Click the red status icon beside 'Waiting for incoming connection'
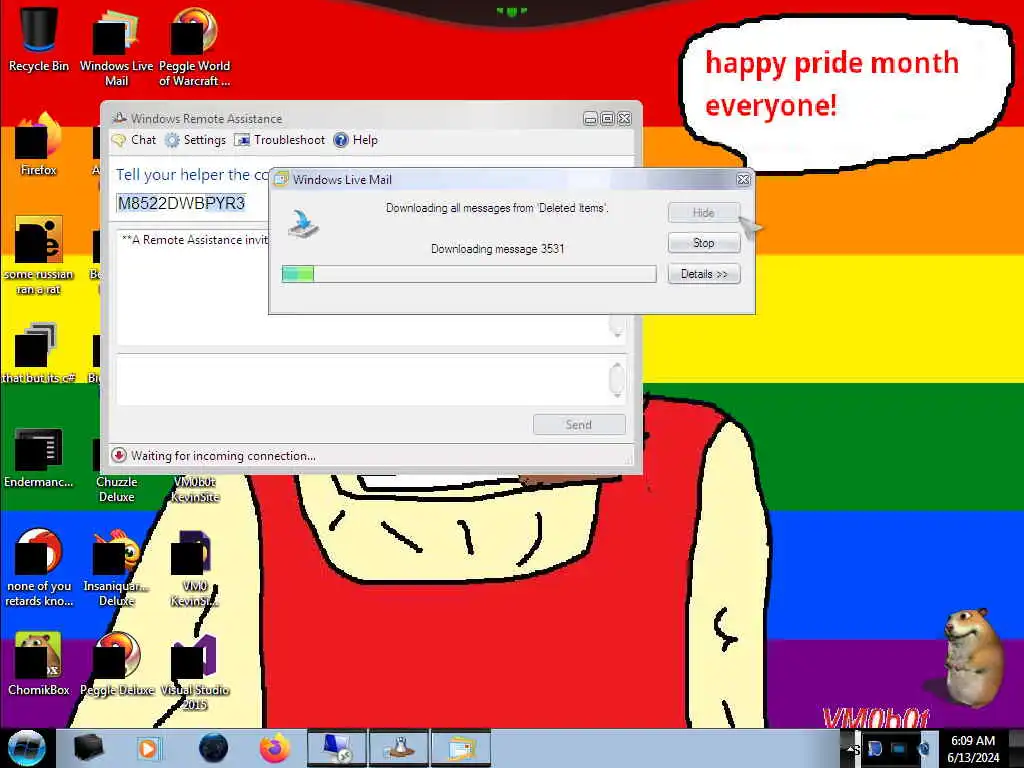The image size is (1024, 768). tap(118, 455)
